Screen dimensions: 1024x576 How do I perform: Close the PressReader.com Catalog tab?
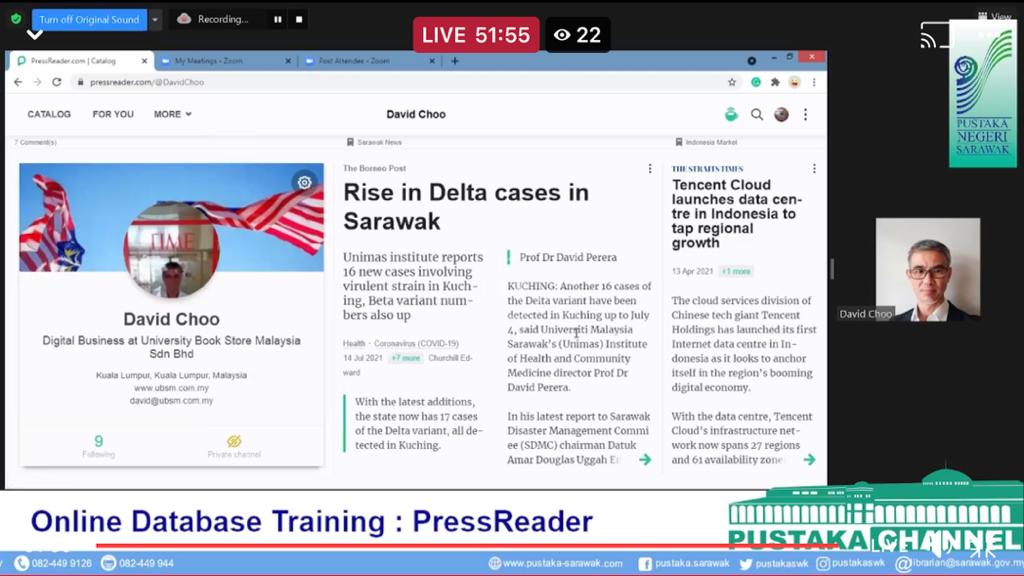pos(144,61)
